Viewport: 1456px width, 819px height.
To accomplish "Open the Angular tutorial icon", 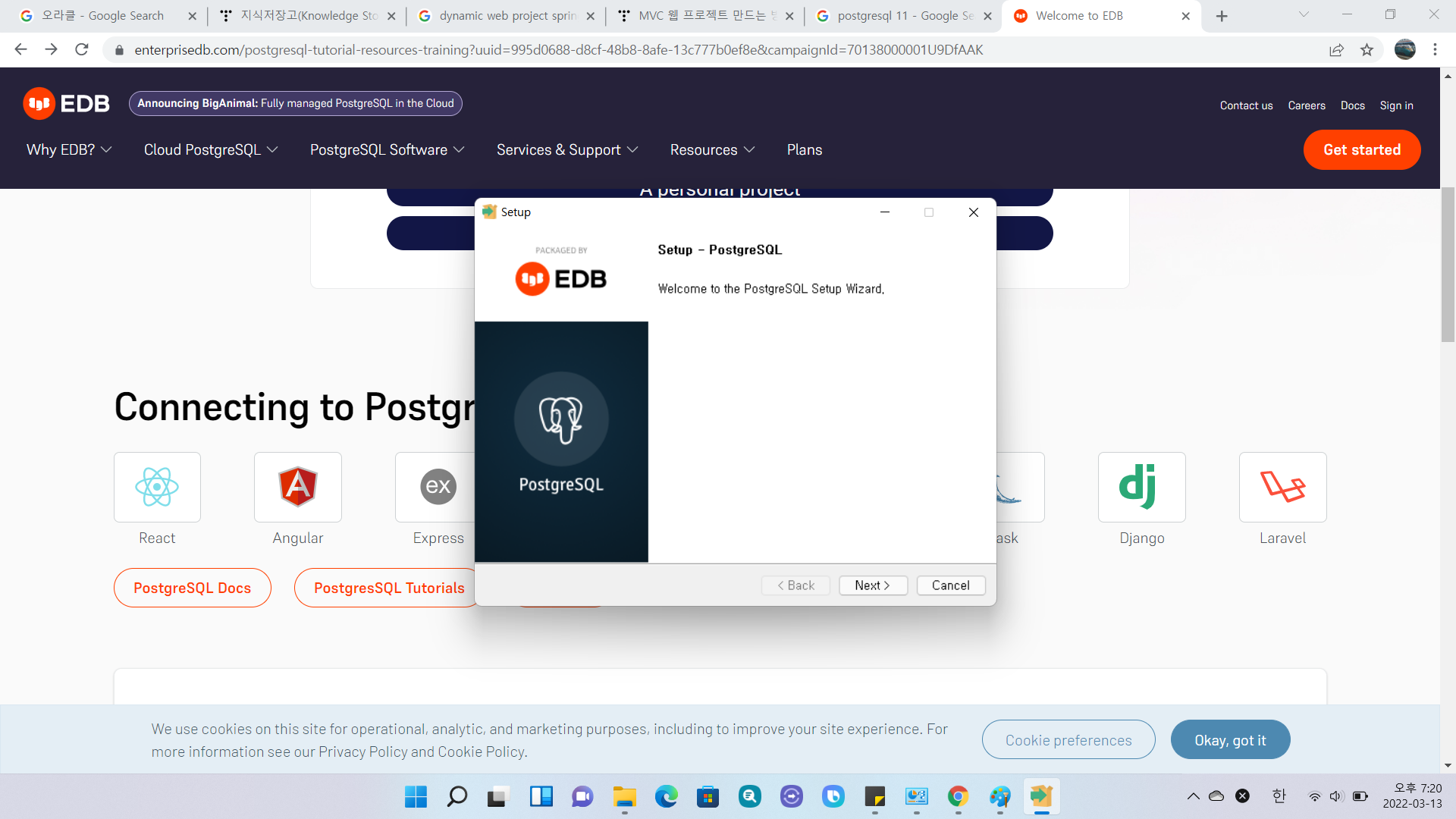I will [x=298, y=487].
